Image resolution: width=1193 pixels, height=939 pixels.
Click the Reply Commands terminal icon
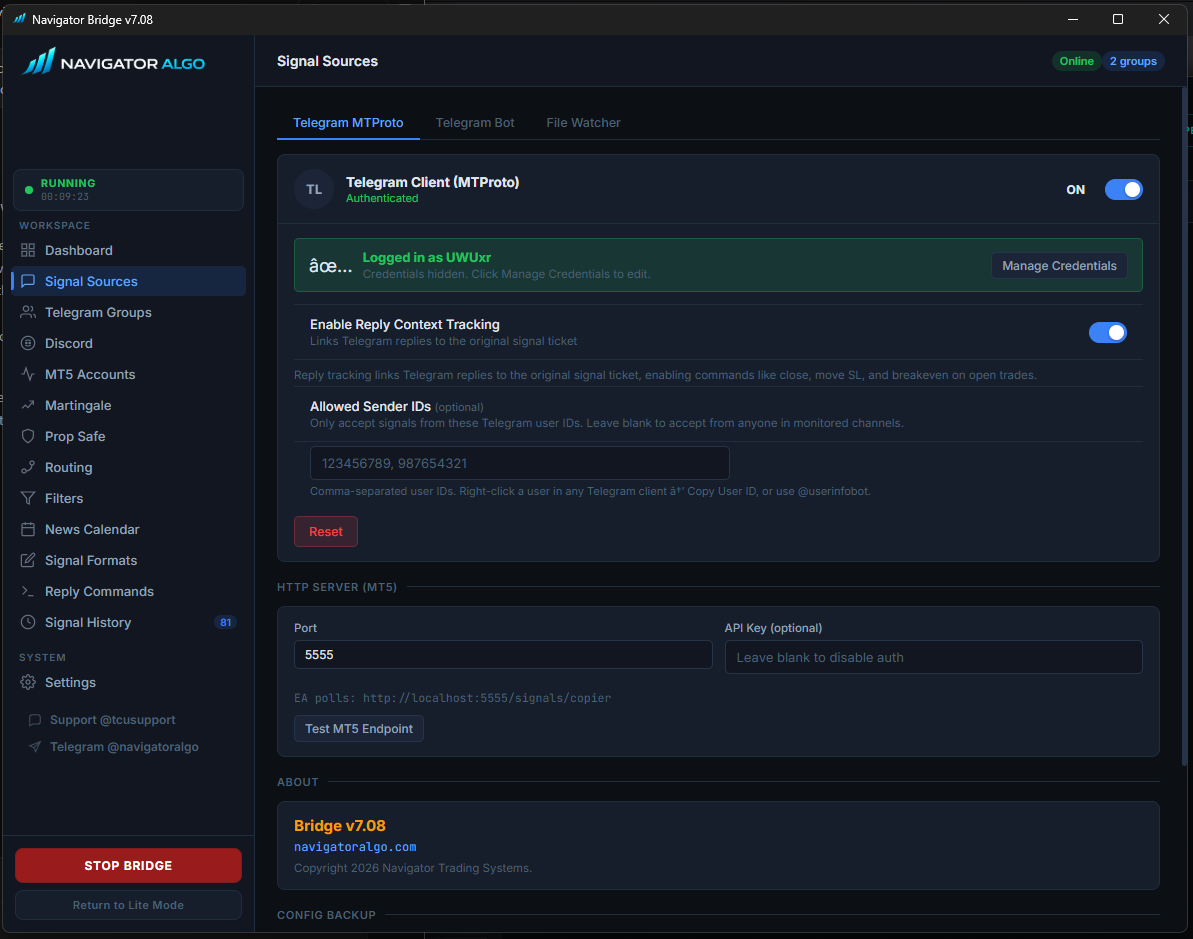[x=28, y=591]
